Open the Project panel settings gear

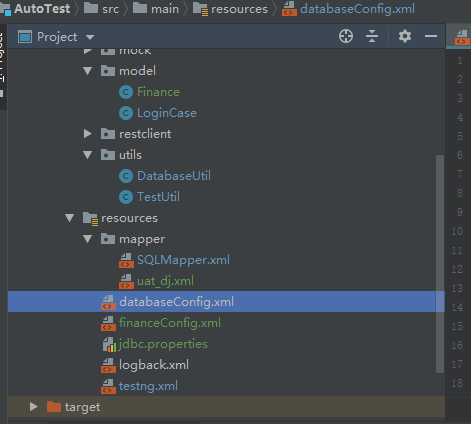tap(405, 36)
